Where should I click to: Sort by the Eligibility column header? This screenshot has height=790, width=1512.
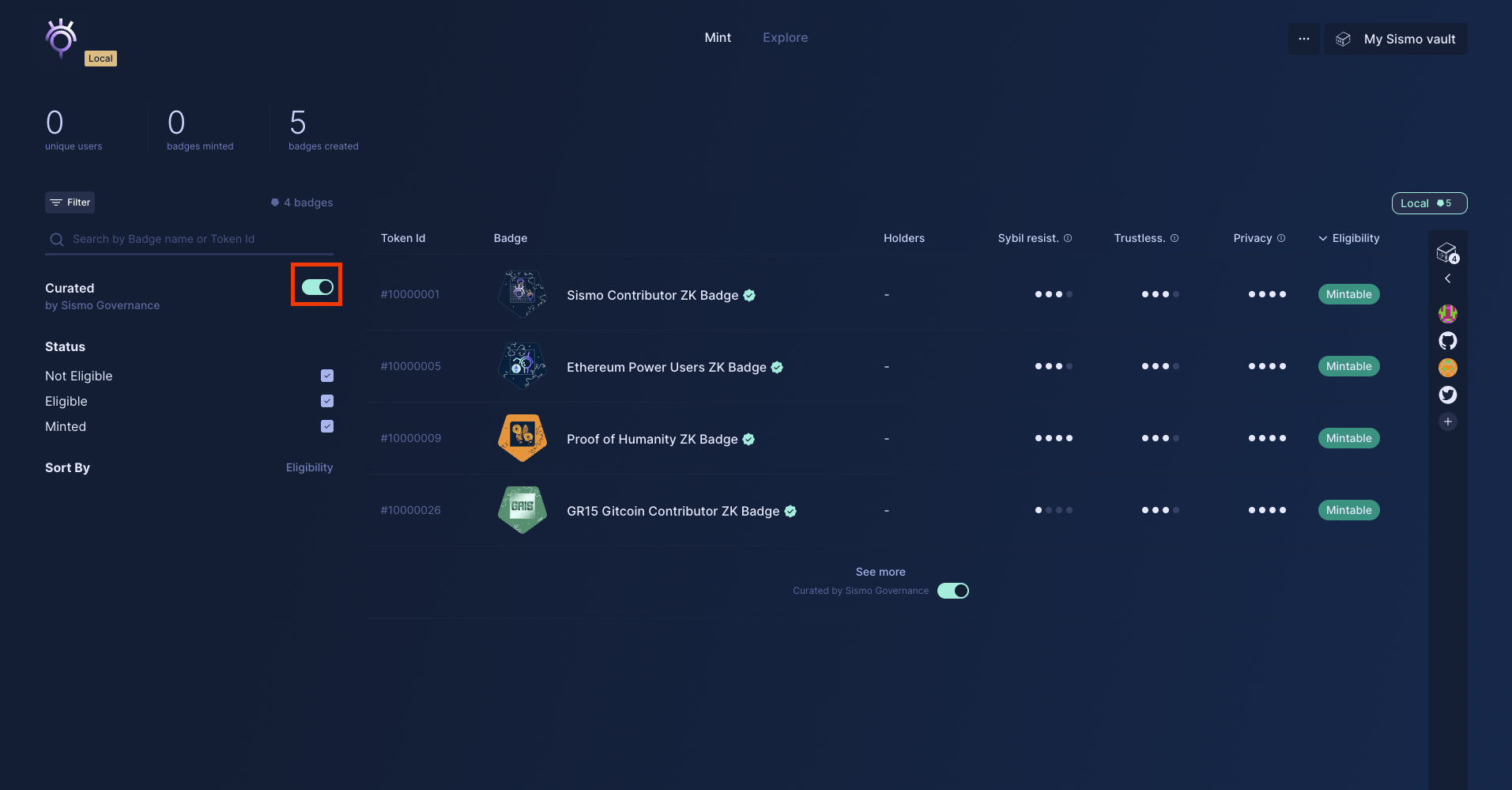(1348, 238)
